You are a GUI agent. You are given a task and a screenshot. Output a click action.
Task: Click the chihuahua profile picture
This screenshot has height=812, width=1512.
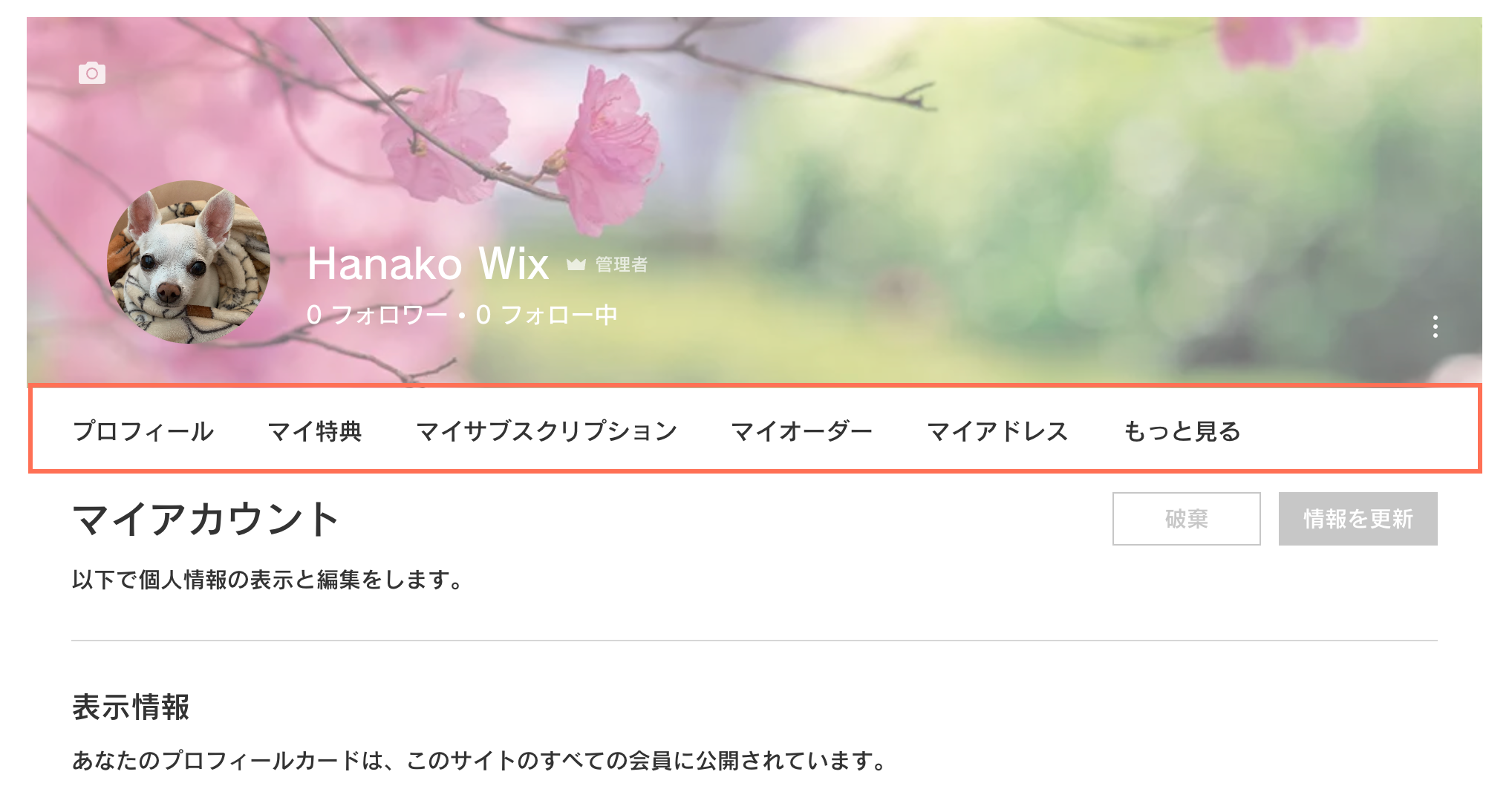(189, 262)
